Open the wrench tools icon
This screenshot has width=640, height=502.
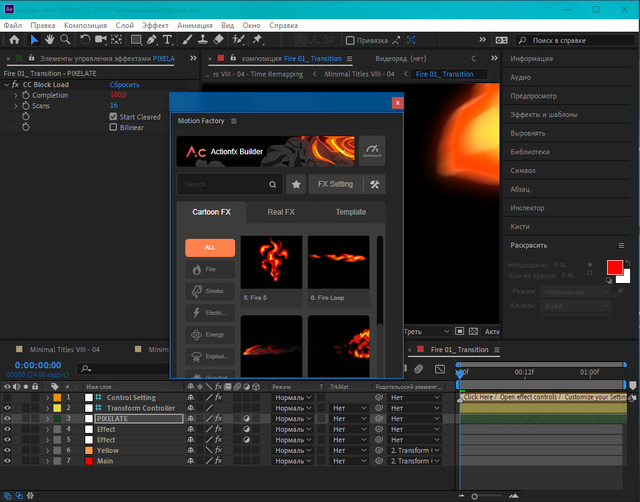pos(373,184)
